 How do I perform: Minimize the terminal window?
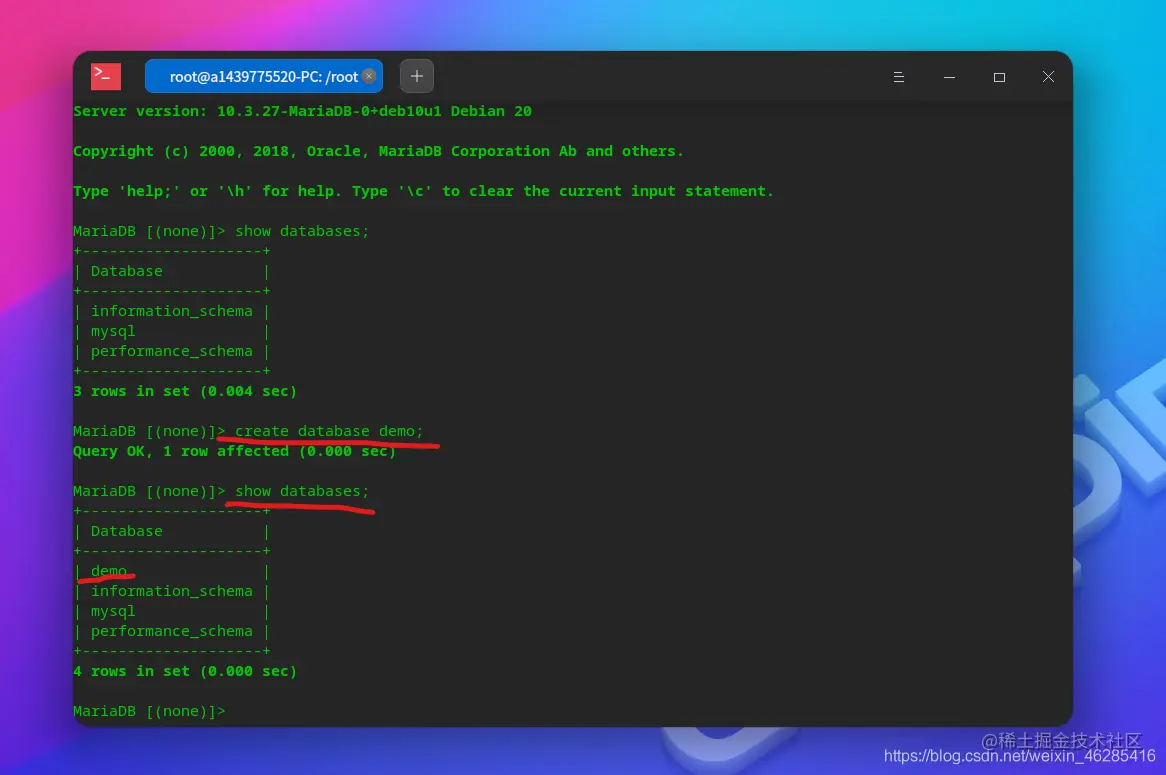click(949, 77)
